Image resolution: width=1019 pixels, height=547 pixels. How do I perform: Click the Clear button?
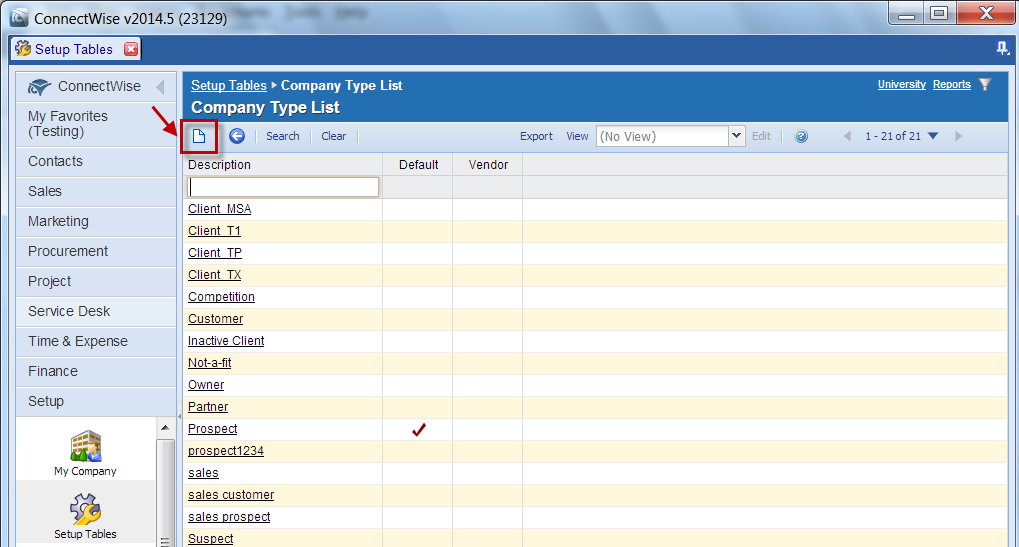pyautogui.click(x=333, y=136)
